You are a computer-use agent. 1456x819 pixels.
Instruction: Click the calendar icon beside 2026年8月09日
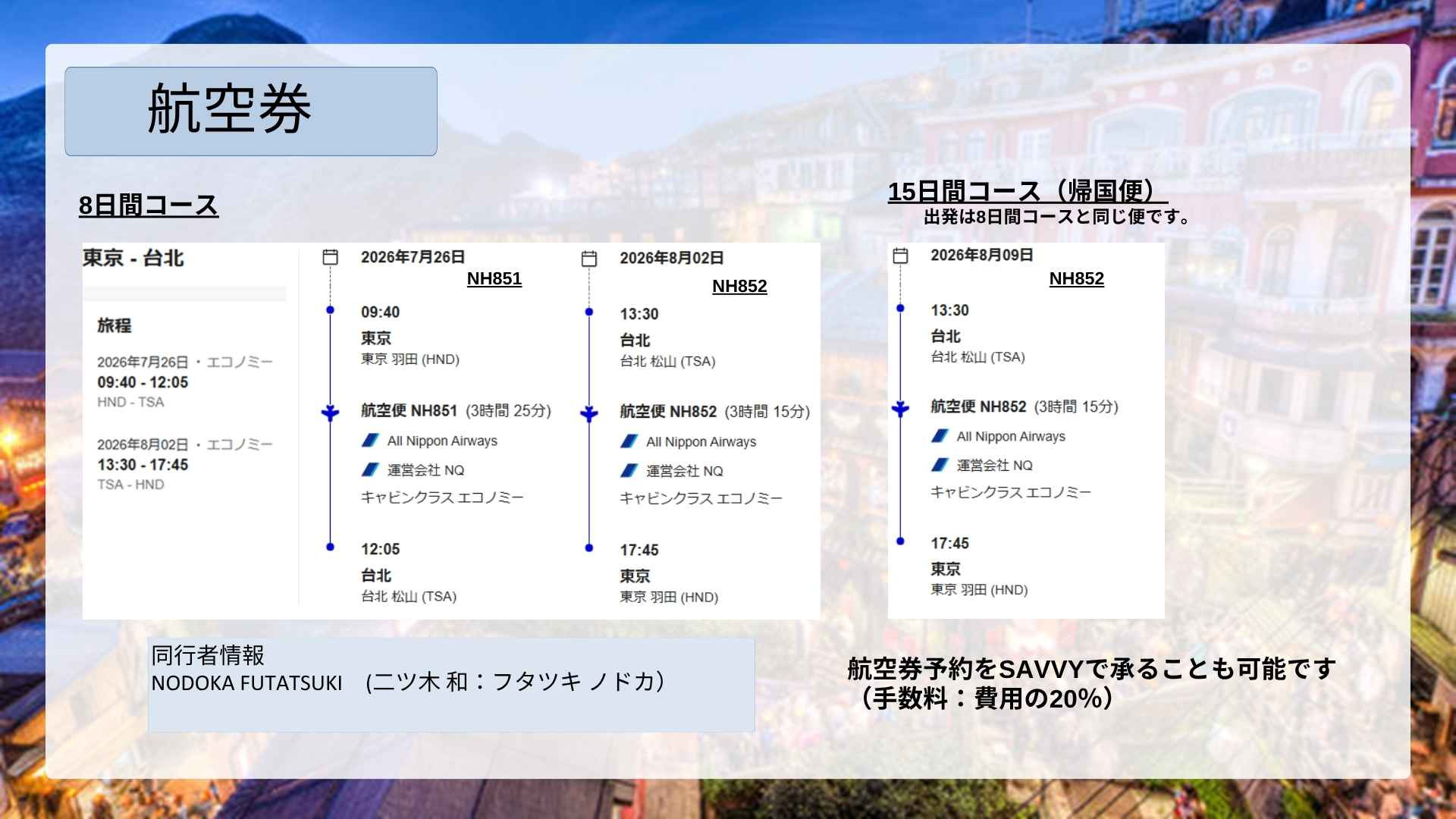900,256
